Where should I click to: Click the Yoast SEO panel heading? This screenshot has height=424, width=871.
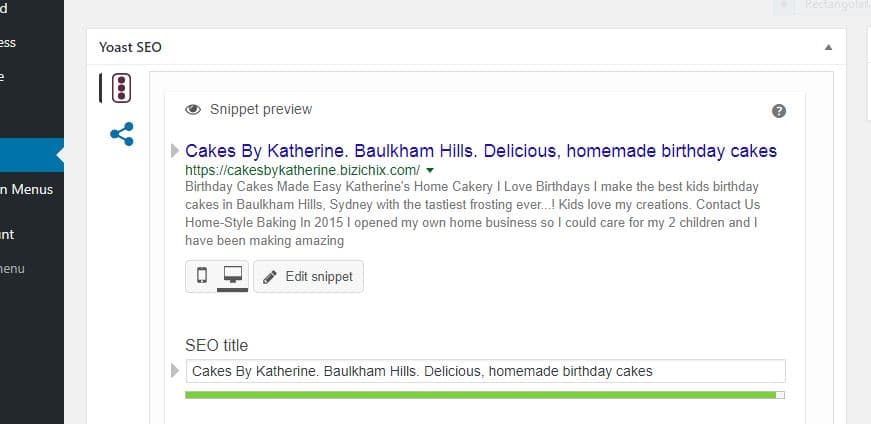[x=131, y=47]
